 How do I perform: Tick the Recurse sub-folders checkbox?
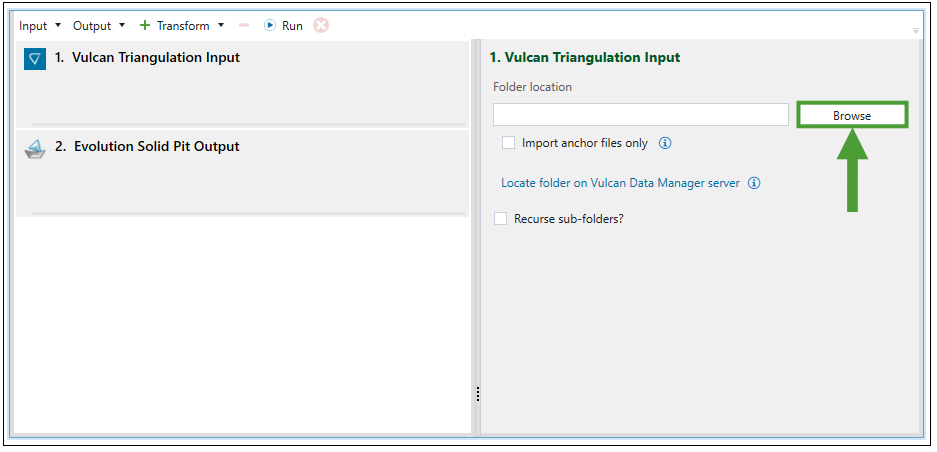501,218
